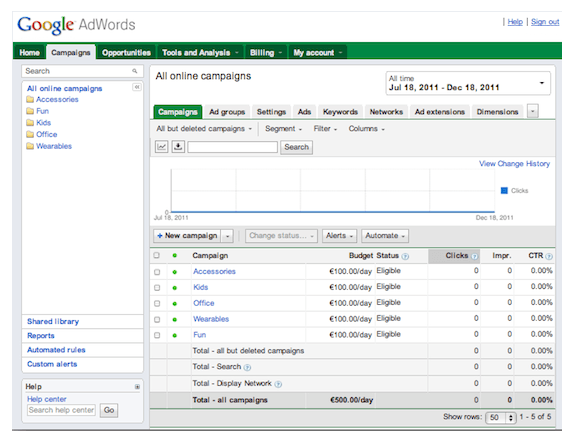Switch to the Ad groups tab
The width and height of the screenshot is (575, 445).
227,112
